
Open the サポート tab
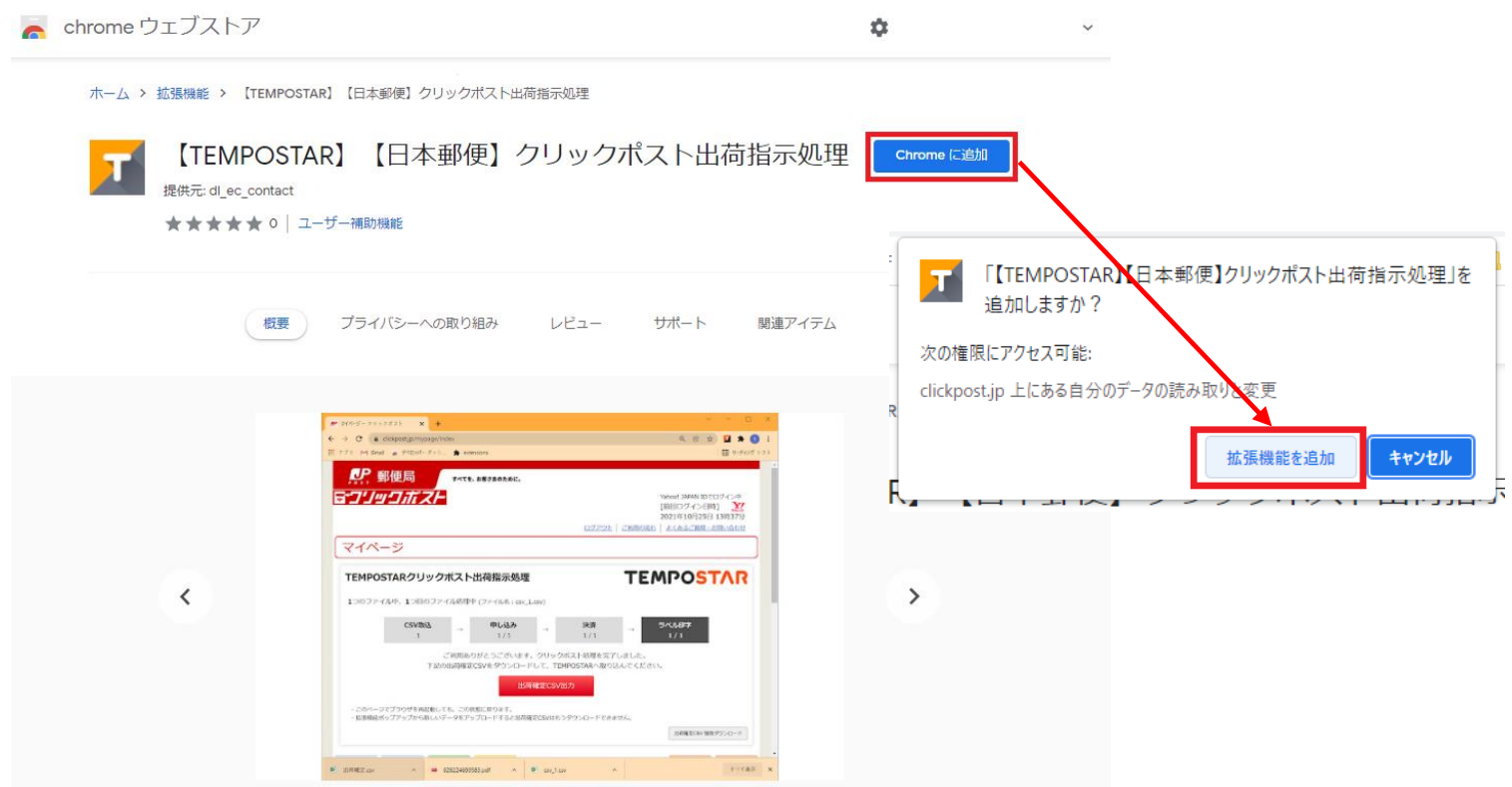(x=680, y=323)
